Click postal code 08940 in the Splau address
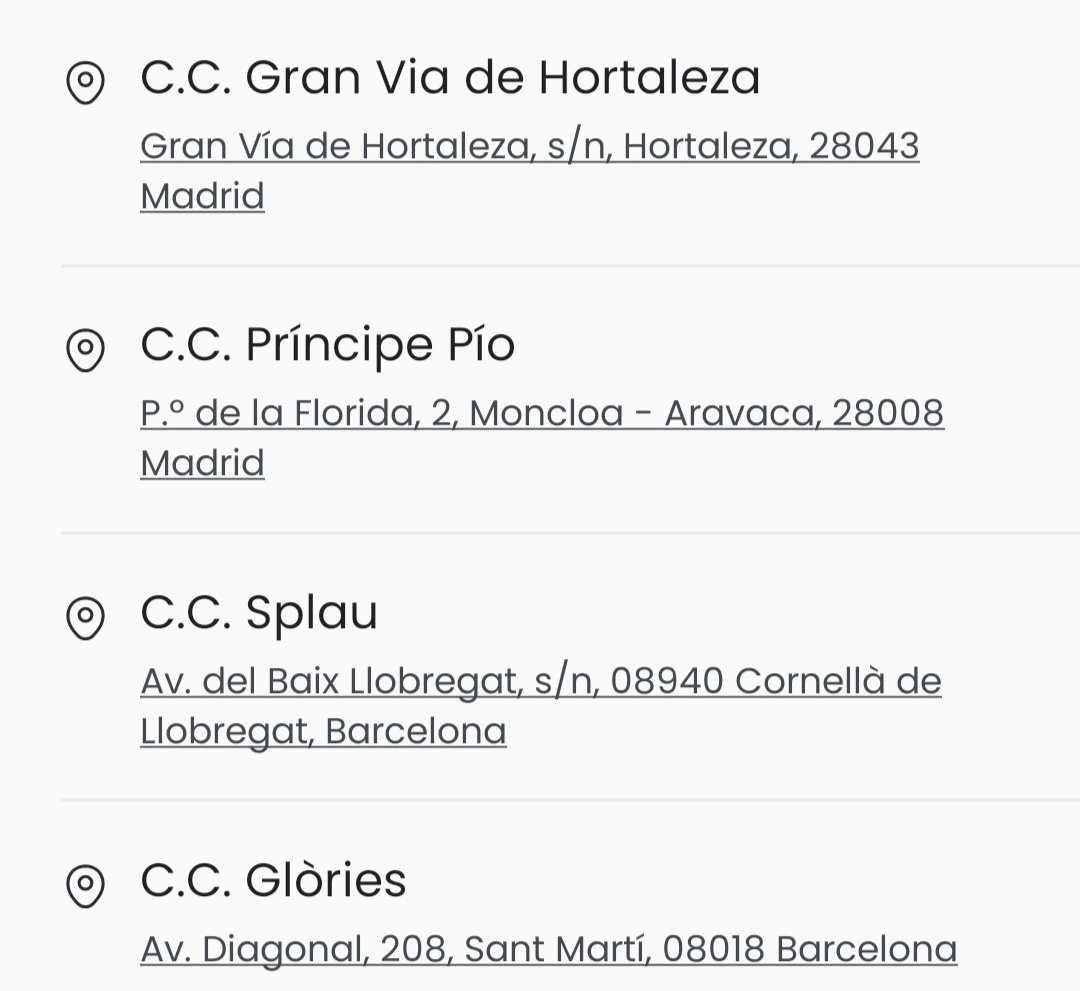Screen dimensions: 1080x991 point(667,681)
